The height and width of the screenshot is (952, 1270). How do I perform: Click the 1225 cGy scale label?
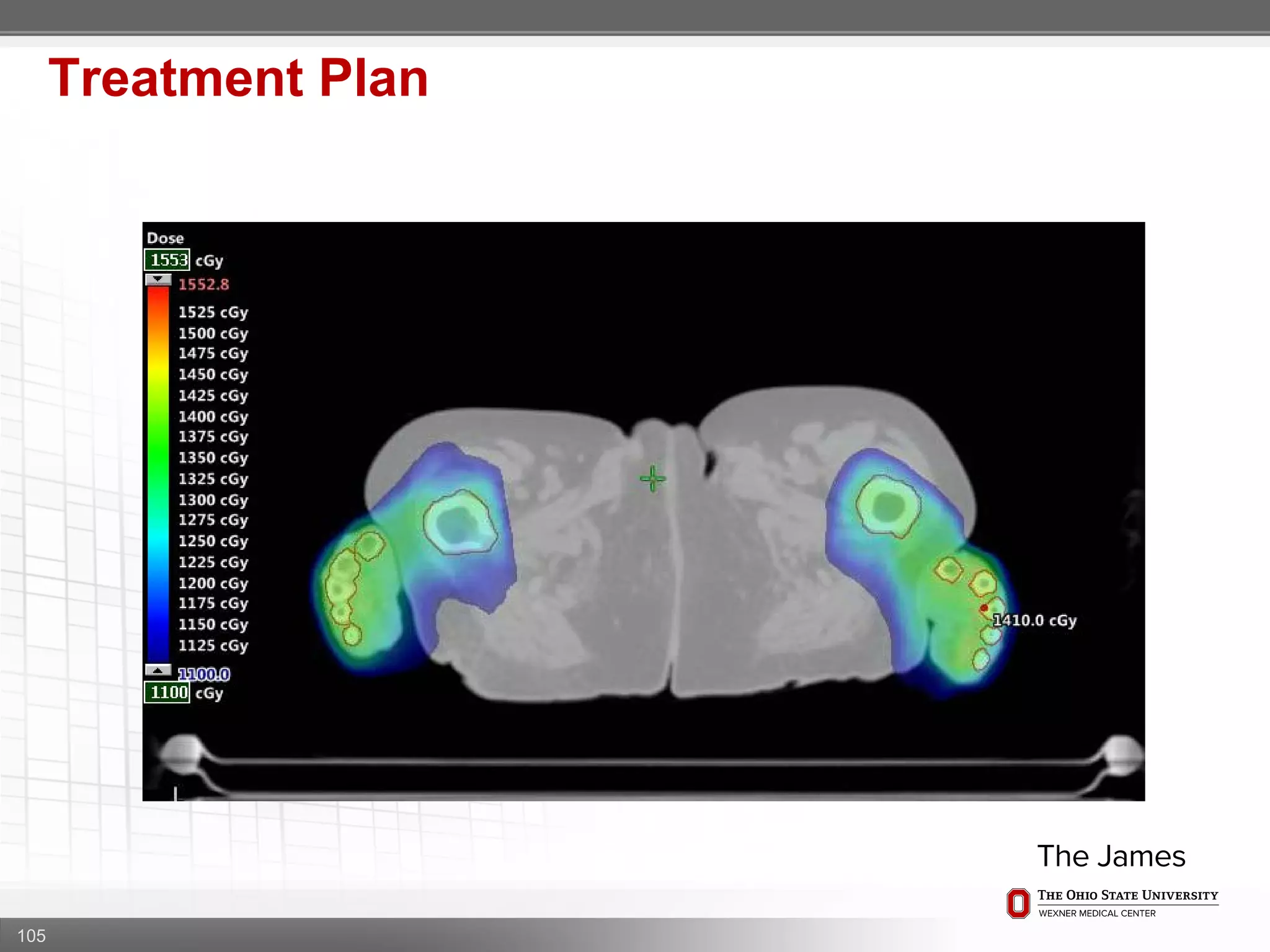213,562
